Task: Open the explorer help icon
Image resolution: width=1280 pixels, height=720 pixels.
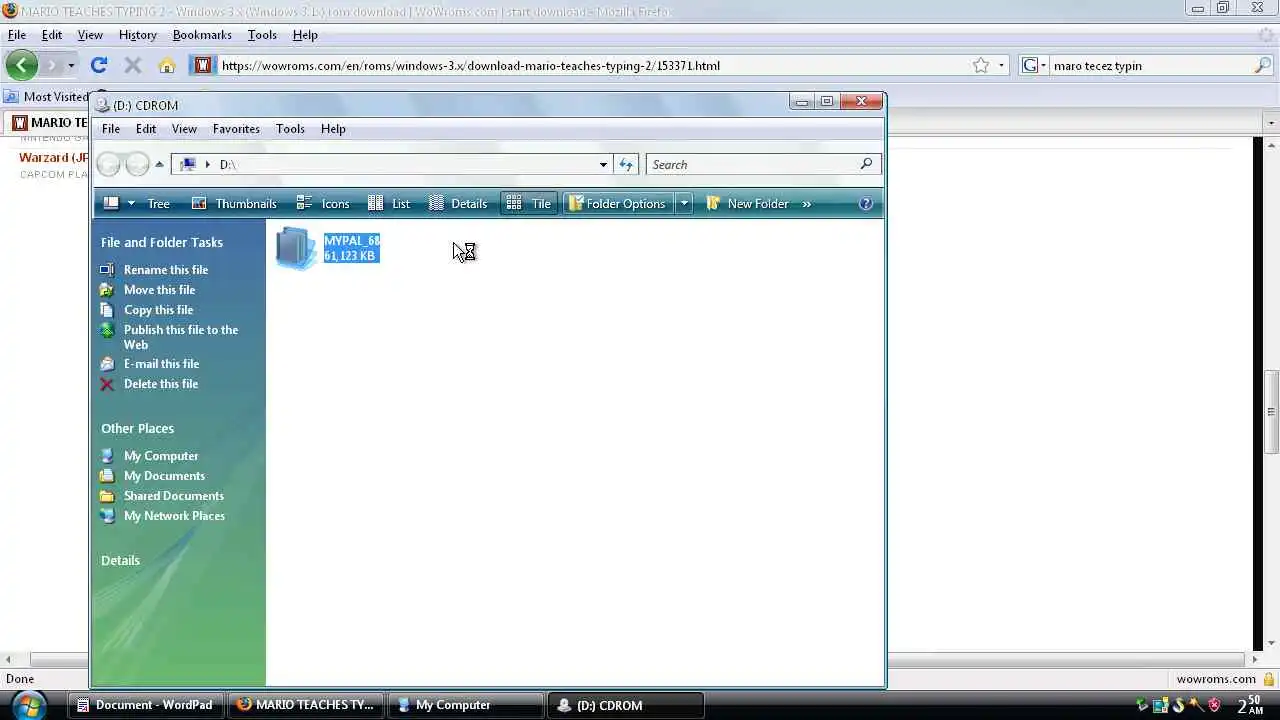Action: [x=866, y=203]
